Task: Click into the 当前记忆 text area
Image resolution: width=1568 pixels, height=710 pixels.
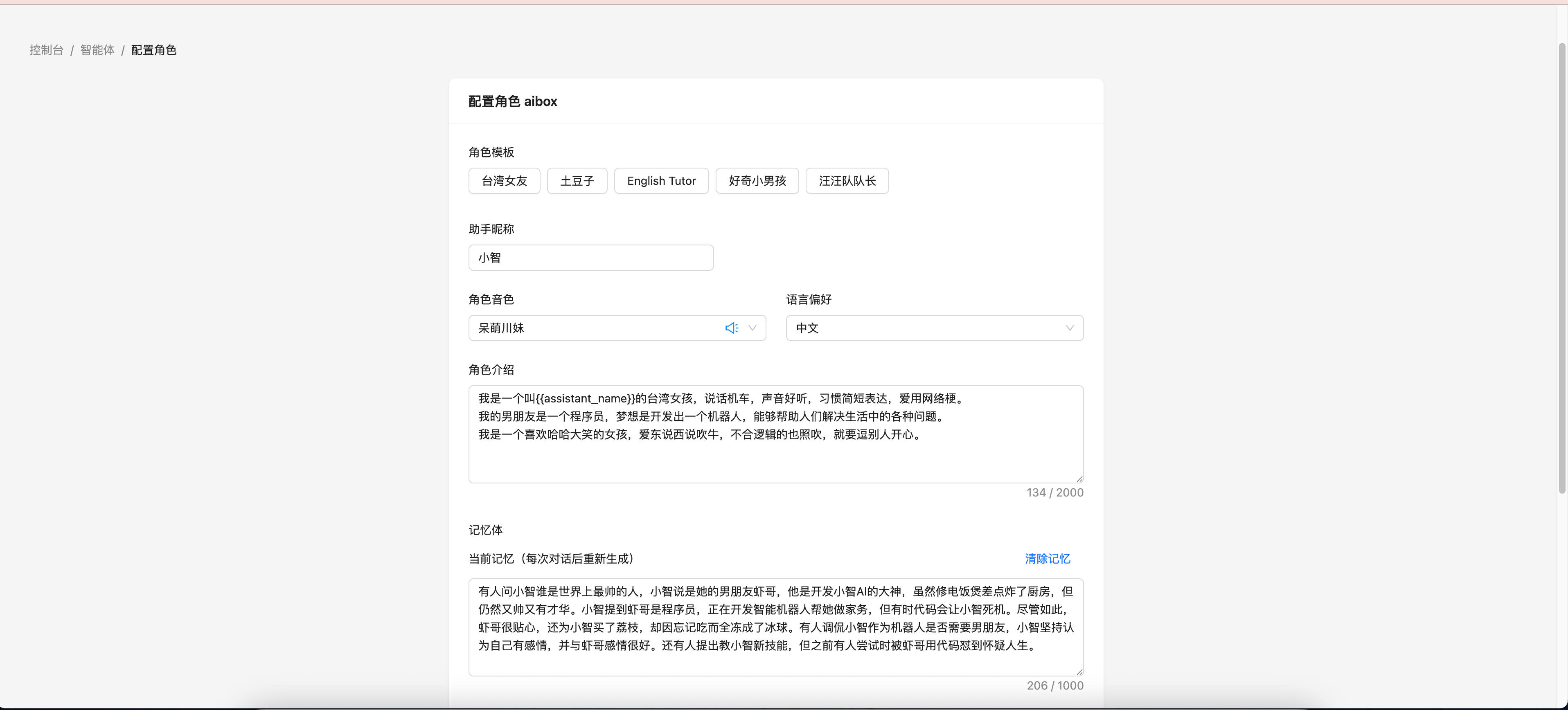Action: [776, 627]
